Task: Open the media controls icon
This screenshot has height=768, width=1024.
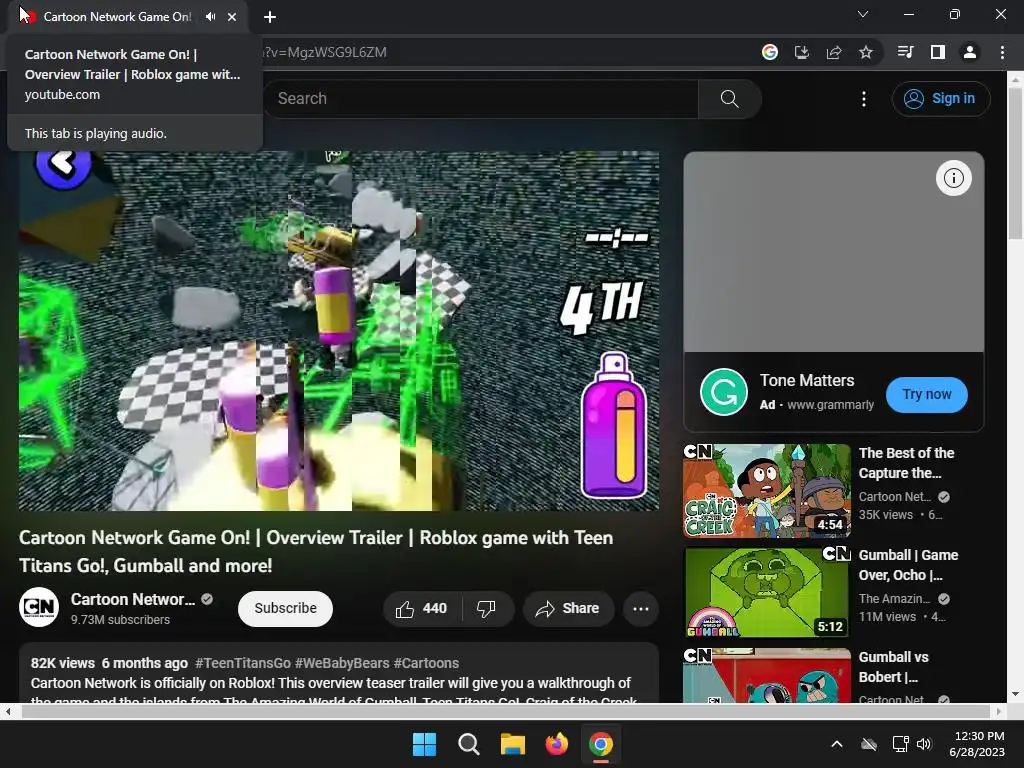Action: [x=906, y=52]
